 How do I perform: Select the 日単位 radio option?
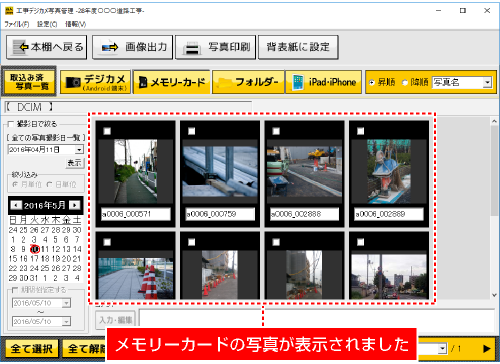click(x=49, y=184)
